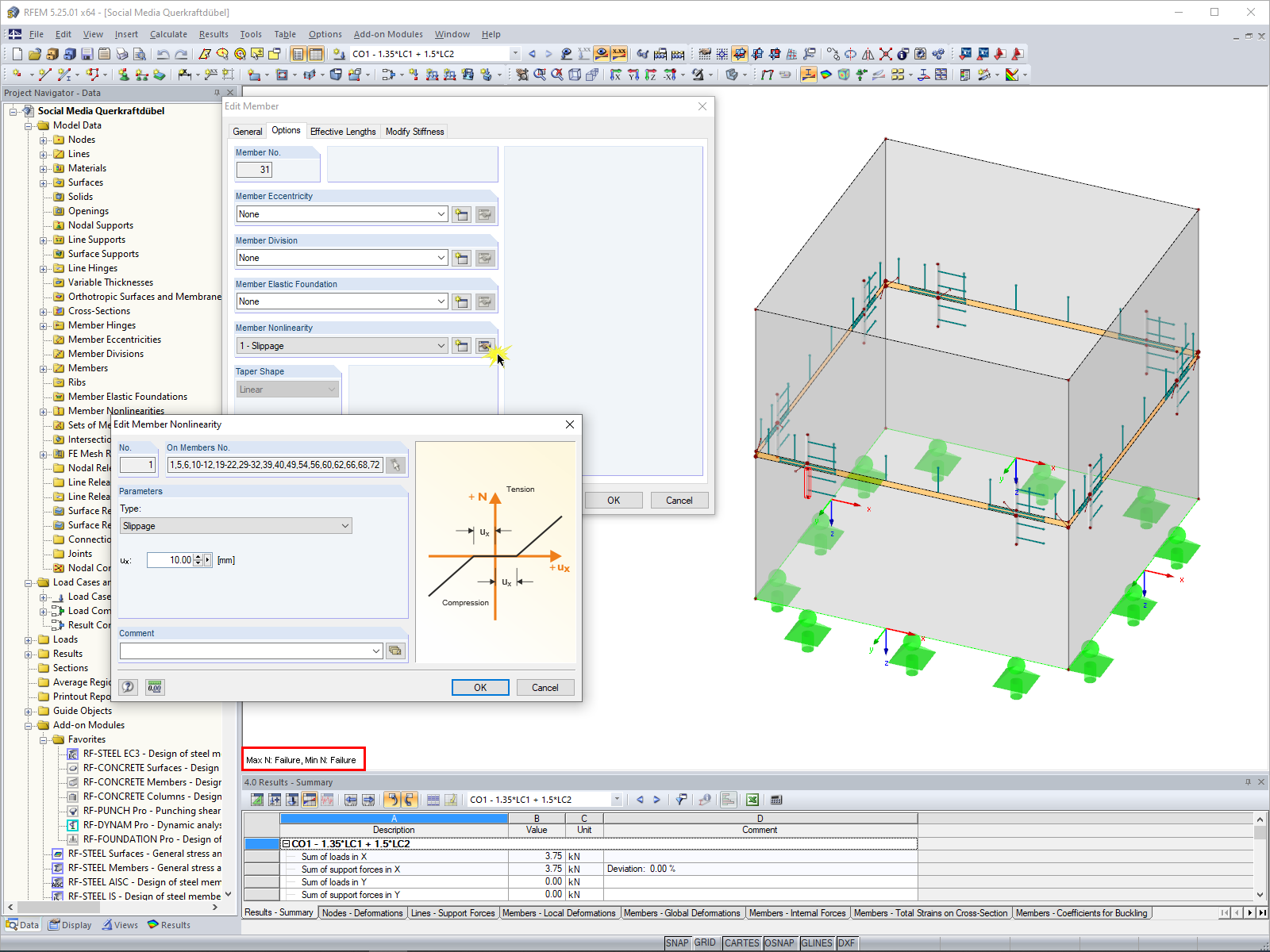Confirm nonlinearity settings with OK button
This screenshot has width=1270, height=952.
coord(480,687)
